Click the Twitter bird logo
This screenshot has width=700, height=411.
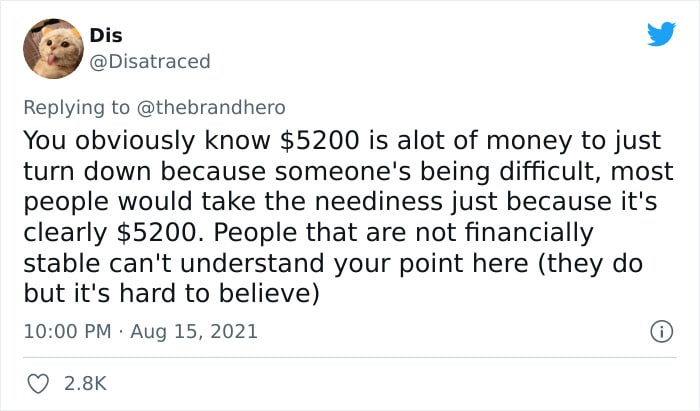point(661,33)
